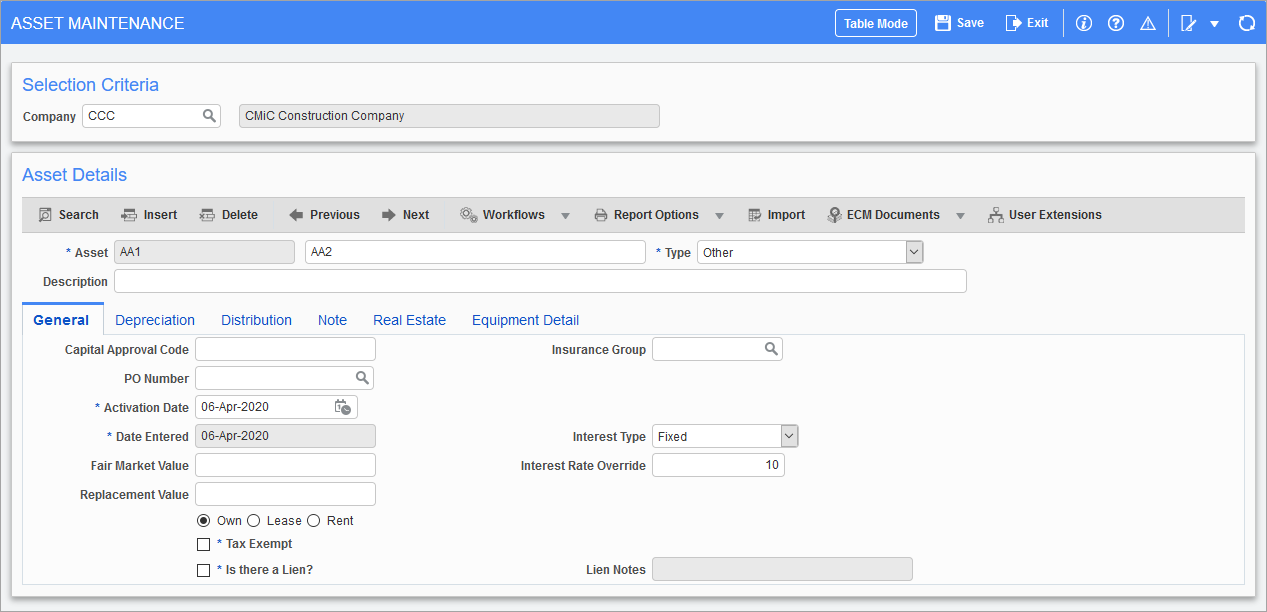Refresh the Asset Maintenance screen

(1246, 22)
